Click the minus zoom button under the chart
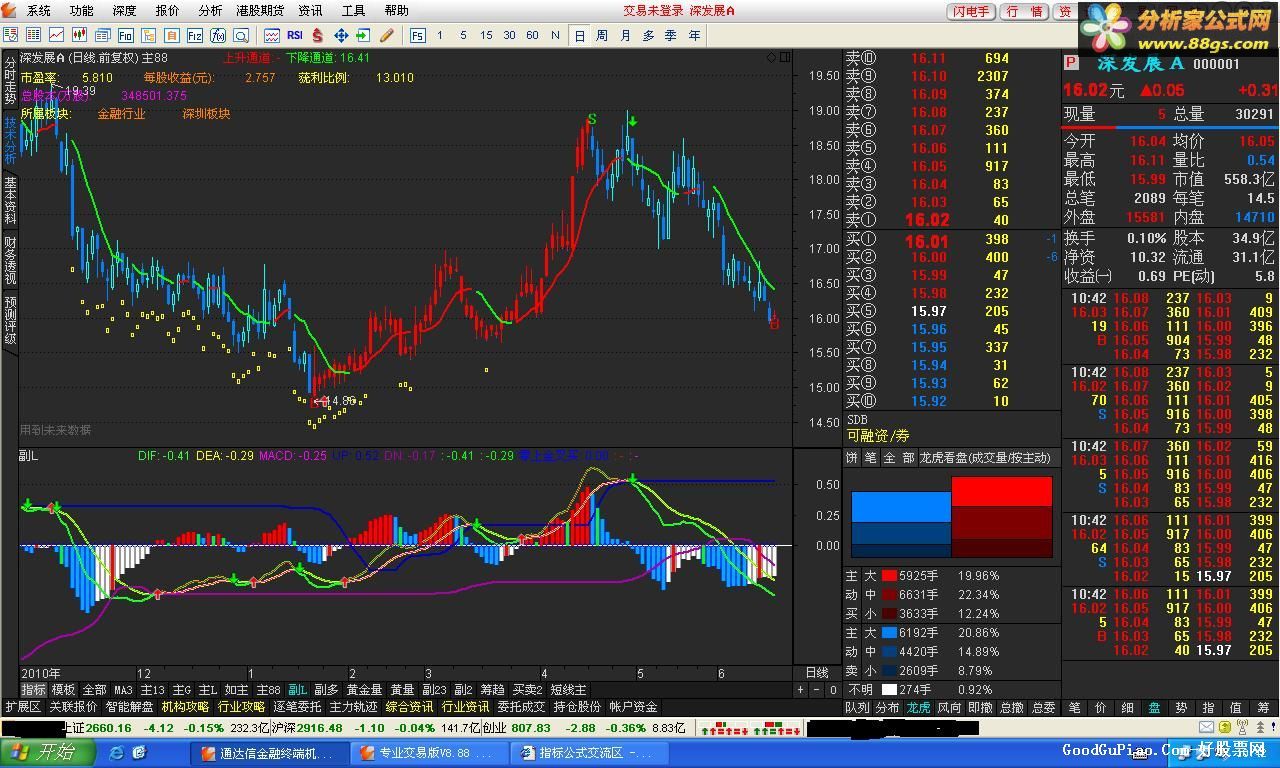The image size is (1280, 768). [817, 690]
